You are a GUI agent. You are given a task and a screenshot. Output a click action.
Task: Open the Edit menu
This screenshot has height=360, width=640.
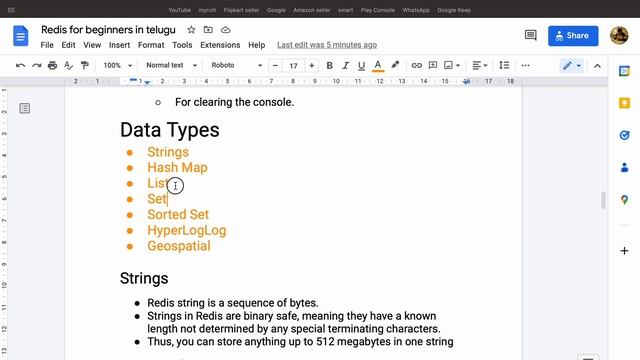[68, 45]
